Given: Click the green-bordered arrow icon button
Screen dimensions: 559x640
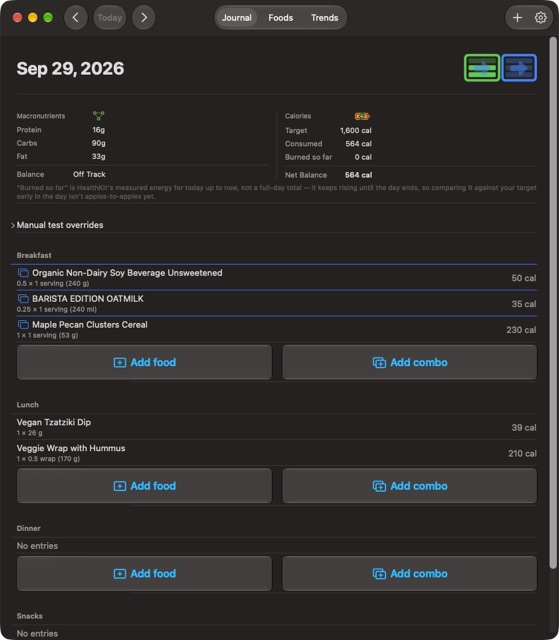Looking at the screenshot, I should click(482, 68).
